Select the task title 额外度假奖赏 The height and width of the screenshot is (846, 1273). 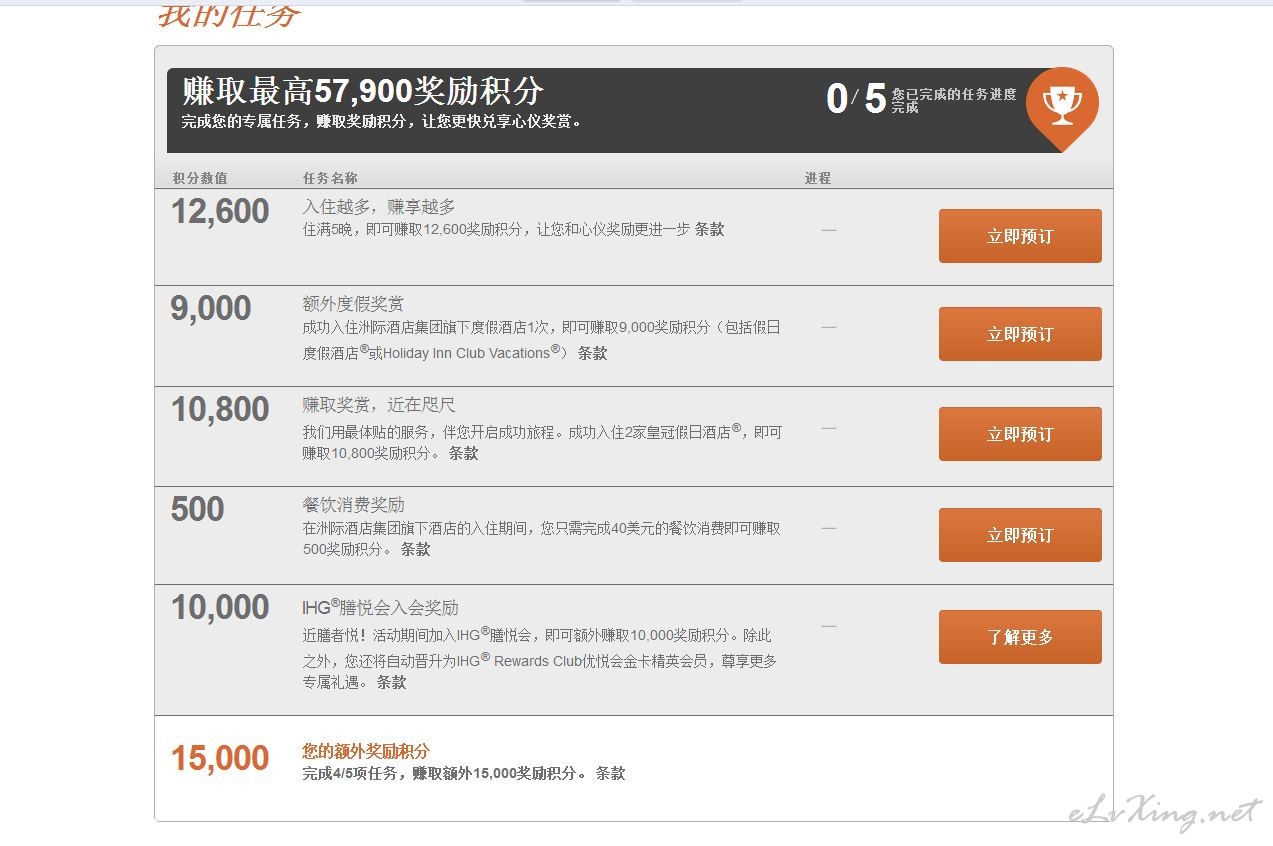coord(353,304)
